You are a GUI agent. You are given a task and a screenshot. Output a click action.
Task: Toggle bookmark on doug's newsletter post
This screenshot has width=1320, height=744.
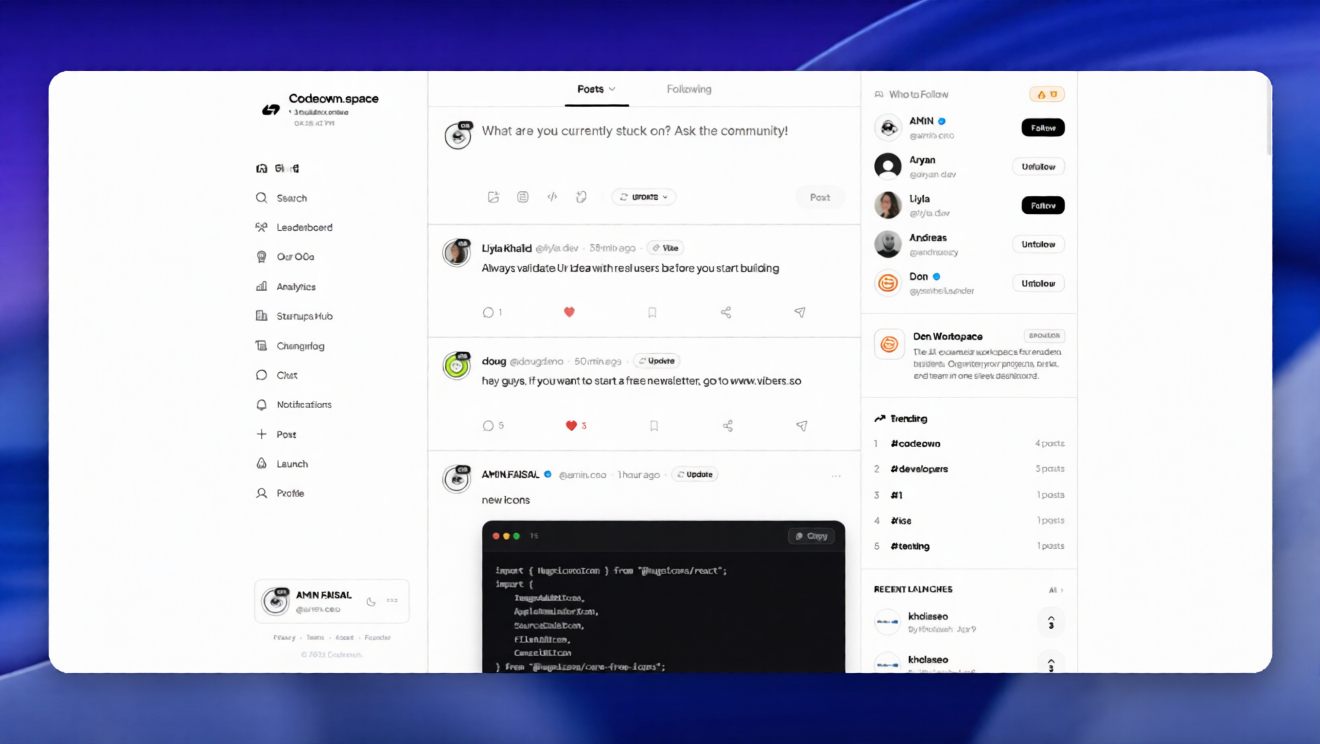pos(654,425)
